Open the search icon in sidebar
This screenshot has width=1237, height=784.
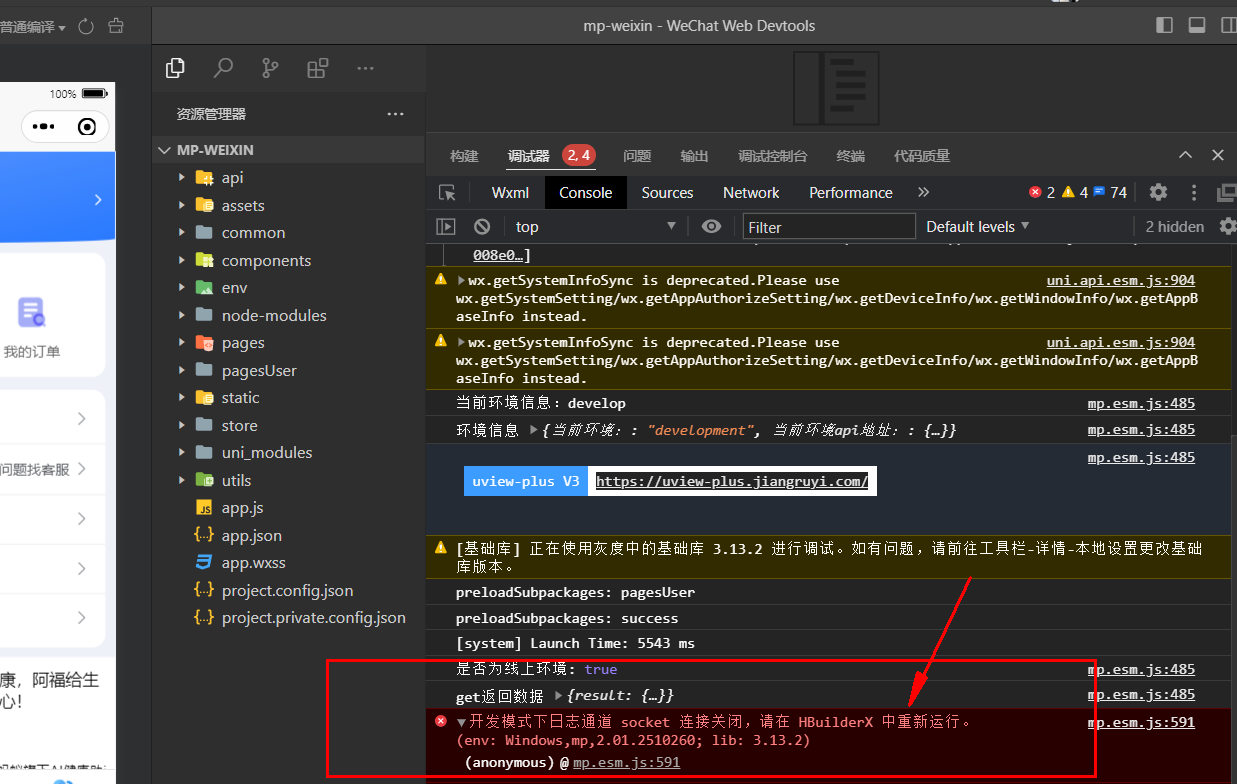click(x=223, y=68)
